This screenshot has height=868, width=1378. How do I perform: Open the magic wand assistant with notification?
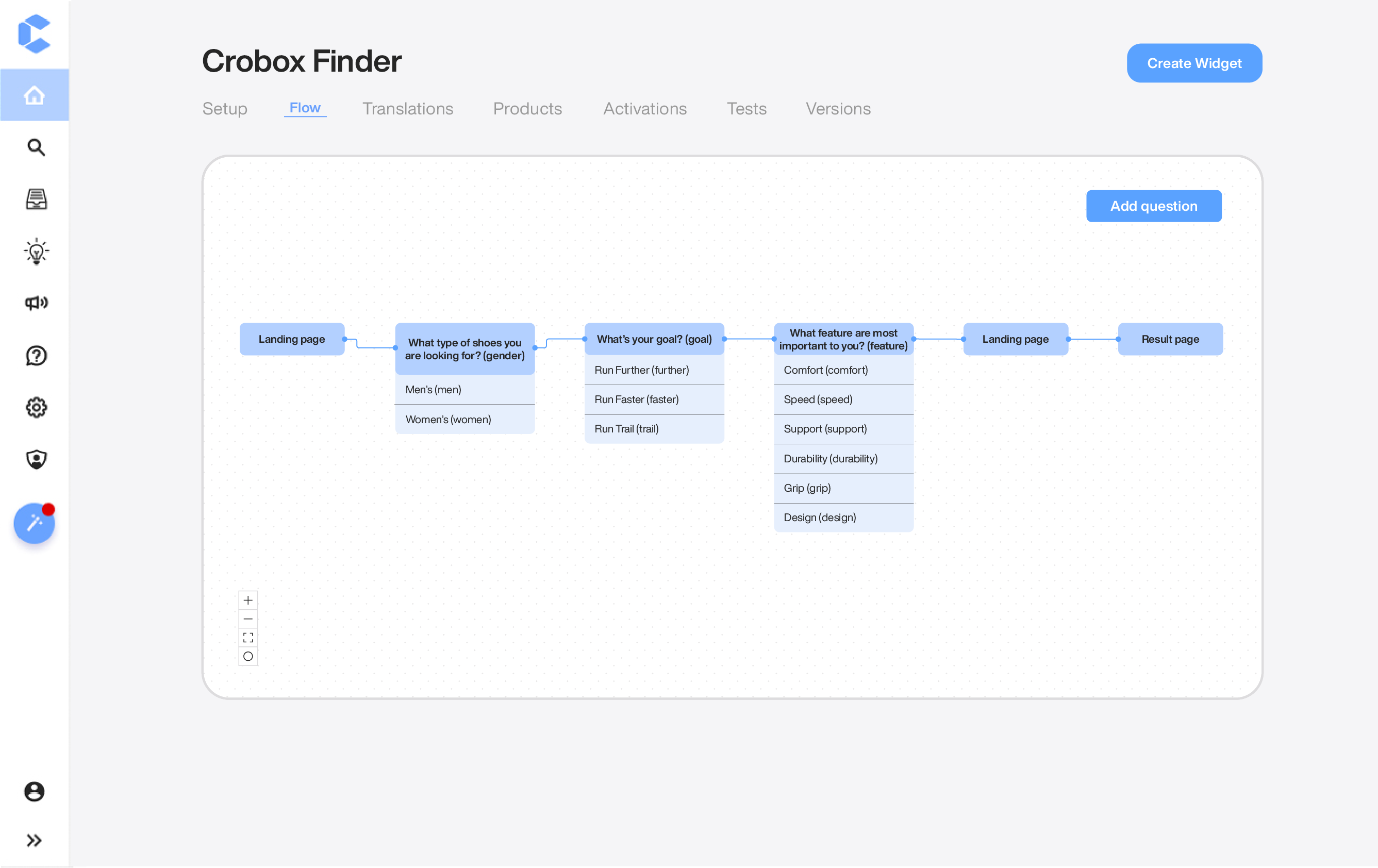click(x=34, y=523)
